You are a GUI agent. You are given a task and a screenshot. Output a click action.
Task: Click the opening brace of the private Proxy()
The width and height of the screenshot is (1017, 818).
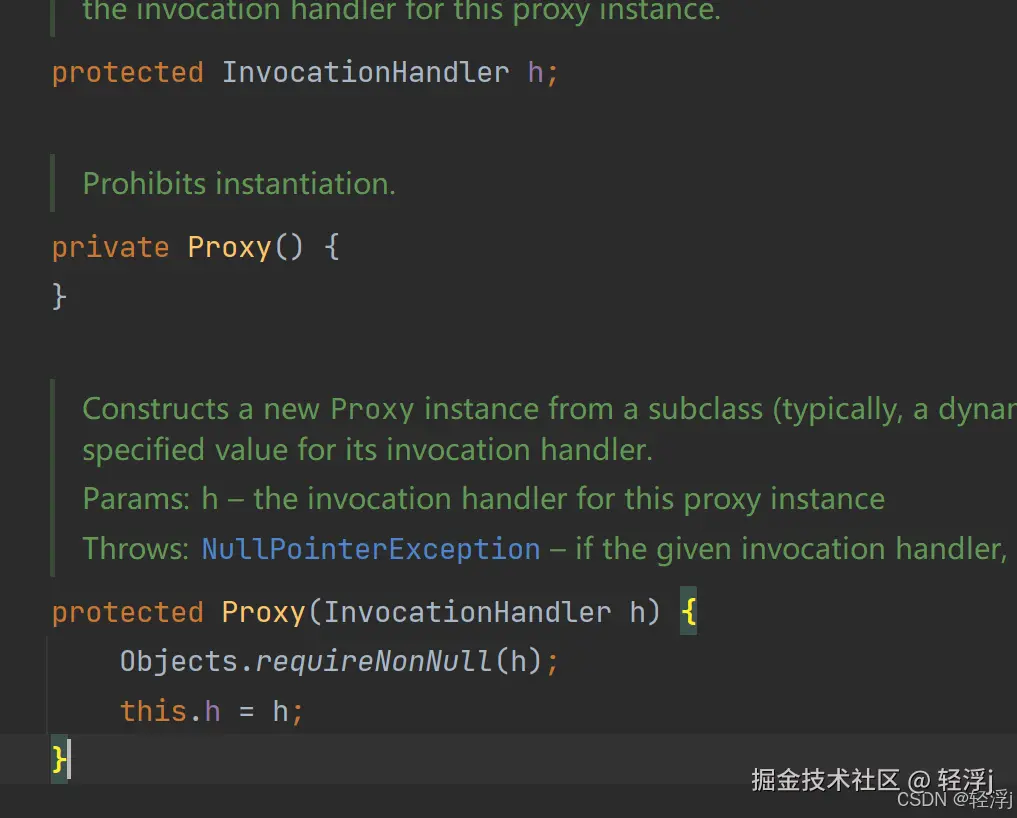point(332,247)
